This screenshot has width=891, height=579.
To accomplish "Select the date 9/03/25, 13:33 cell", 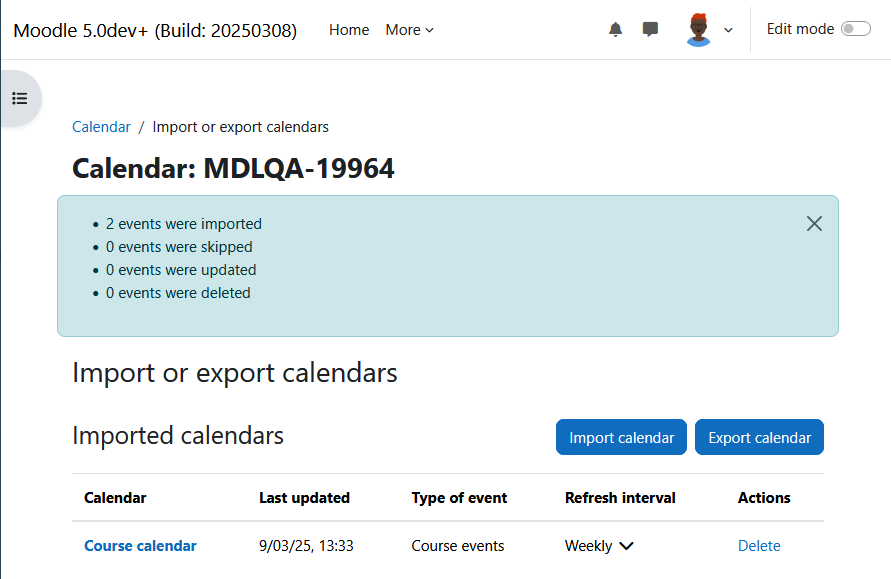I will [306, 545].
